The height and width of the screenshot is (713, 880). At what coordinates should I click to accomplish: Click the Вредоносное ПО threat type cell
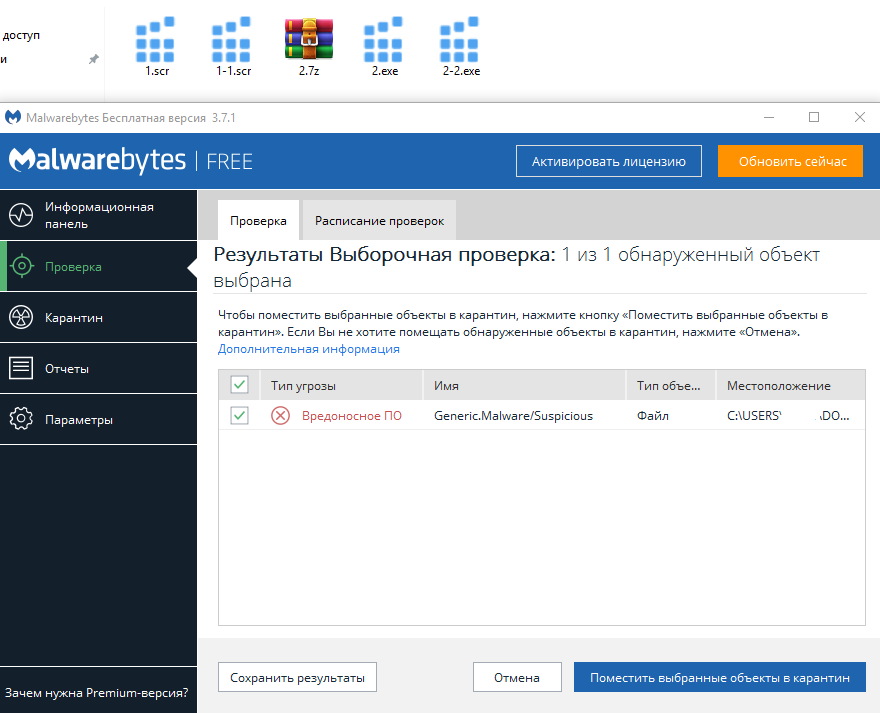pyautogui.click(x=352, y=415)
